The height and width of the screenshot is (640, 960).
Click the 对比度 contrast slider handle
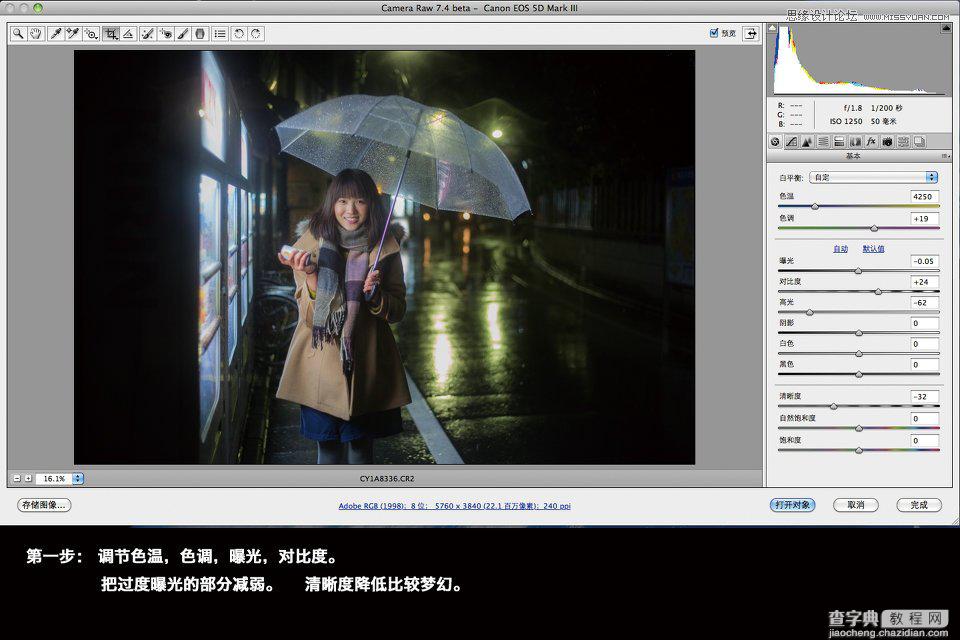(x=879, y=292)
